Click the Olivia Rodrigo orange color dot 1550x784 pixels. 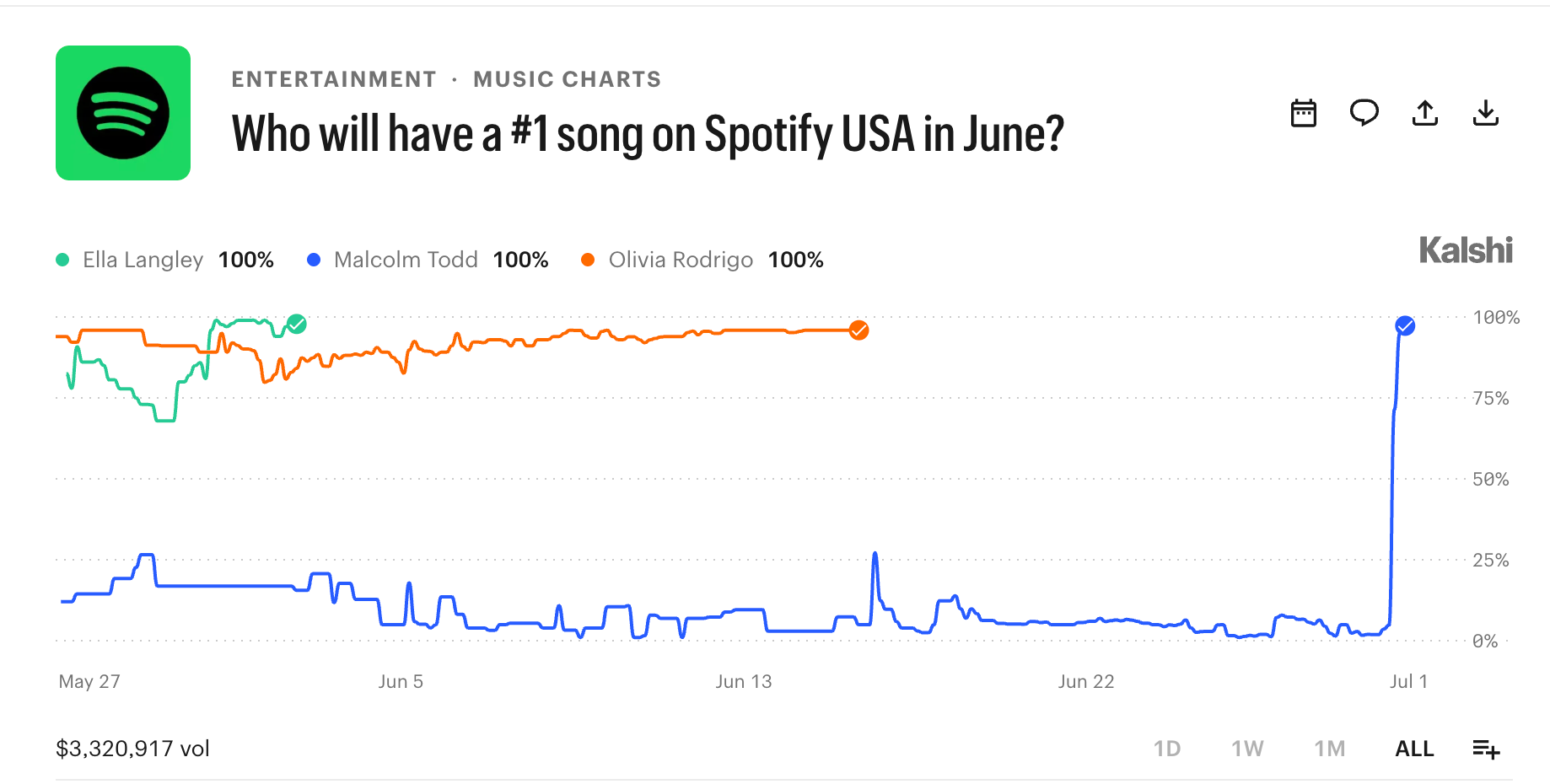tap(588, 260)
